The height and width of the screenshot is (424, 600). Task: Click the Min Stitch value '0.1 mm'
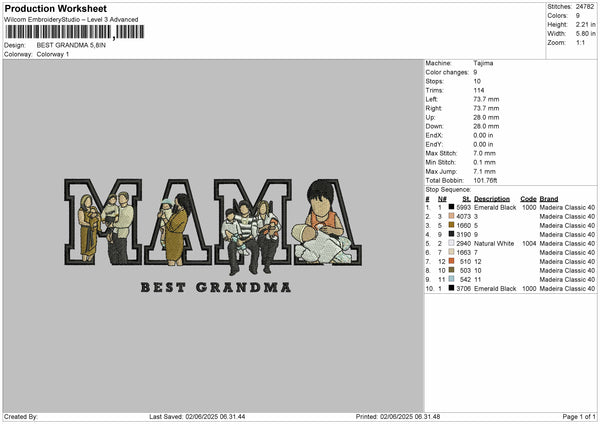(484, 162)
